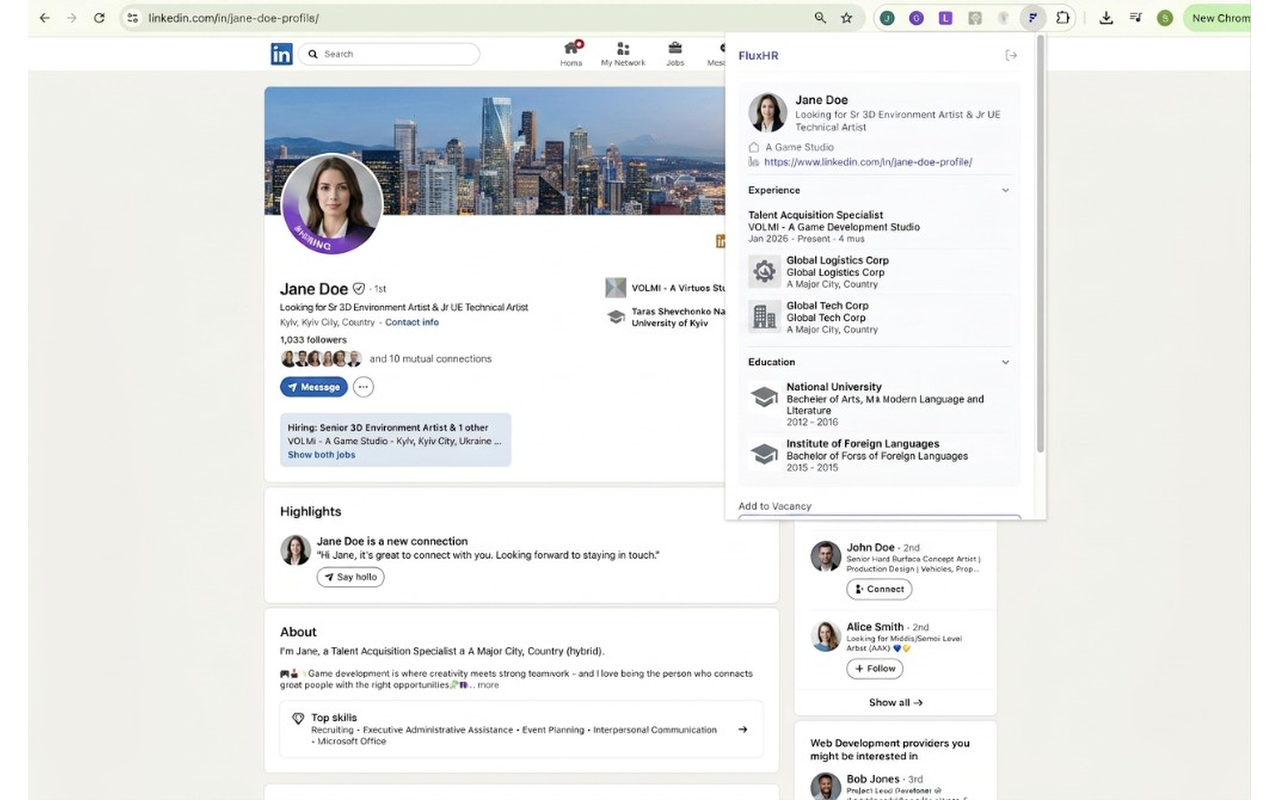Click the LinkedIn logo
Image resolution: width=1280 pixels, height=800 pixels.
pos(282,54)
